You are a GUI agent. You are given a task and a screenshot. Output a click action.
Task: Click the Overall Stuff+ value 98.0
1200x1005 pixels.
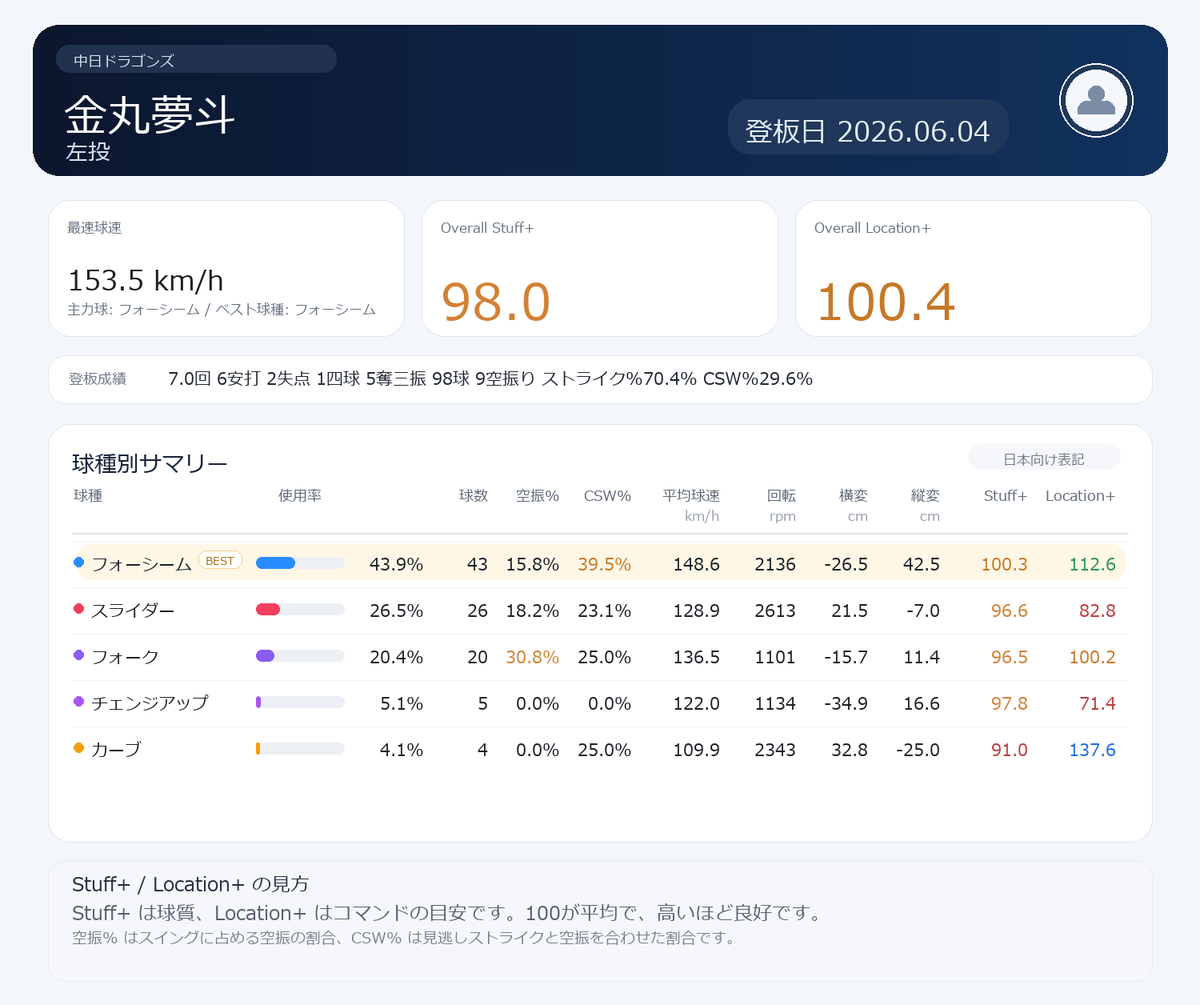click(496, 302)
